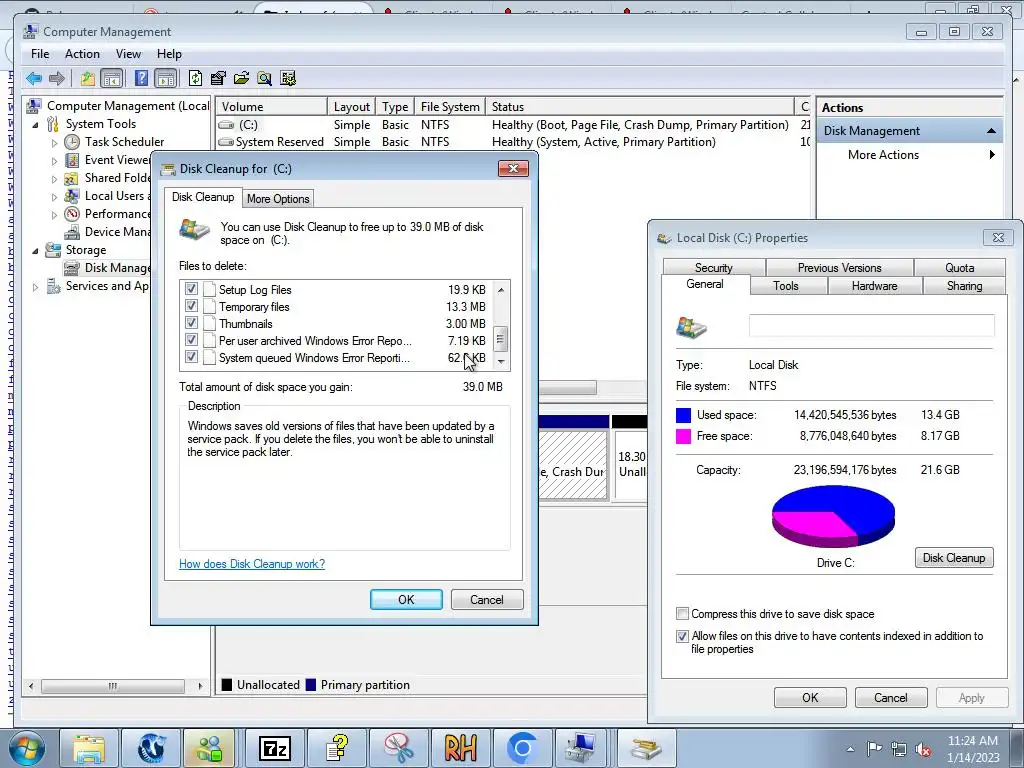Expand Event Viewer node arrow
1024x768 pixels.
coord(54,161)
